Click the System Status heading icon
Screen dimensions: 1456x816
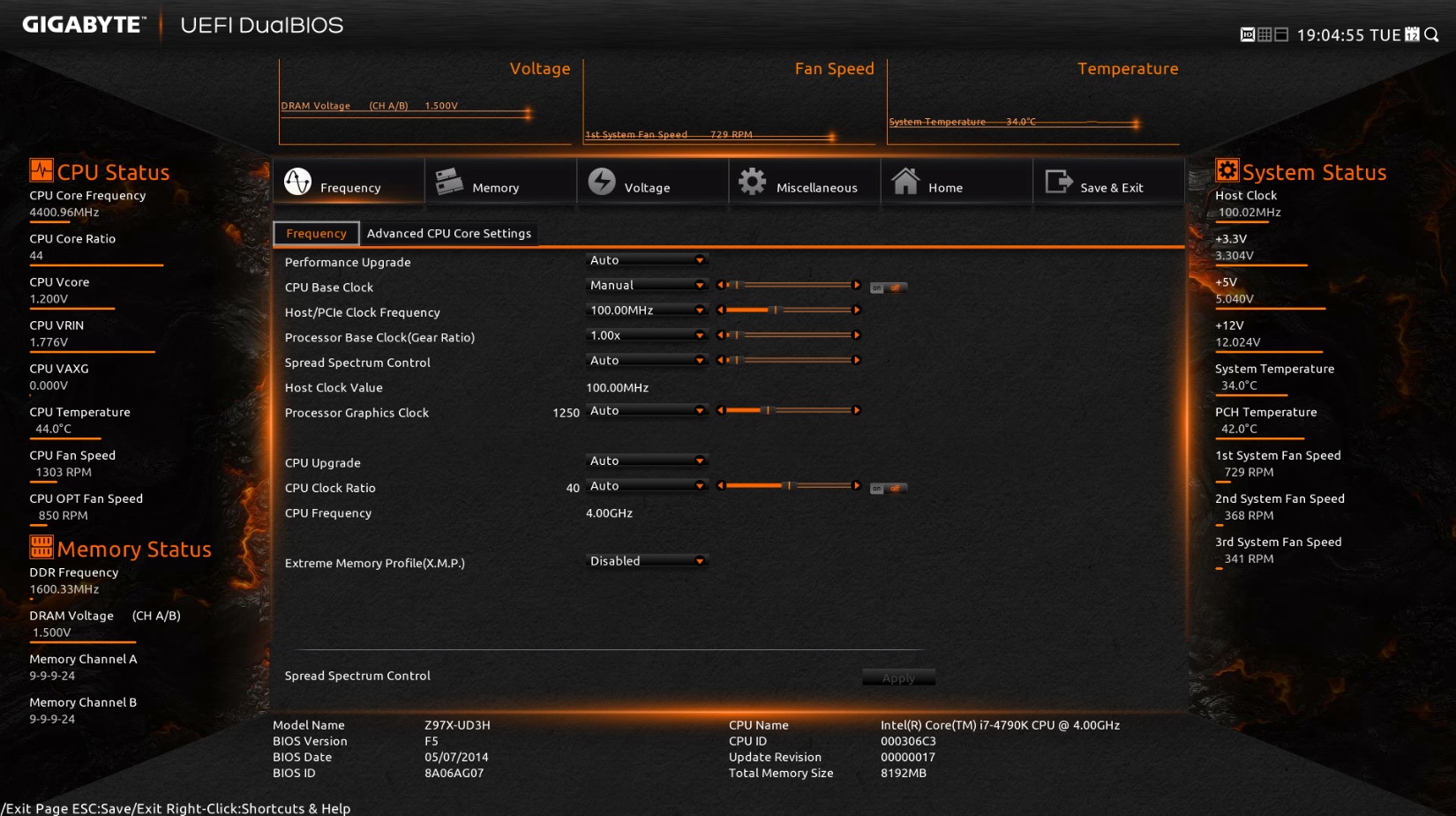[x=1227, y=169]
